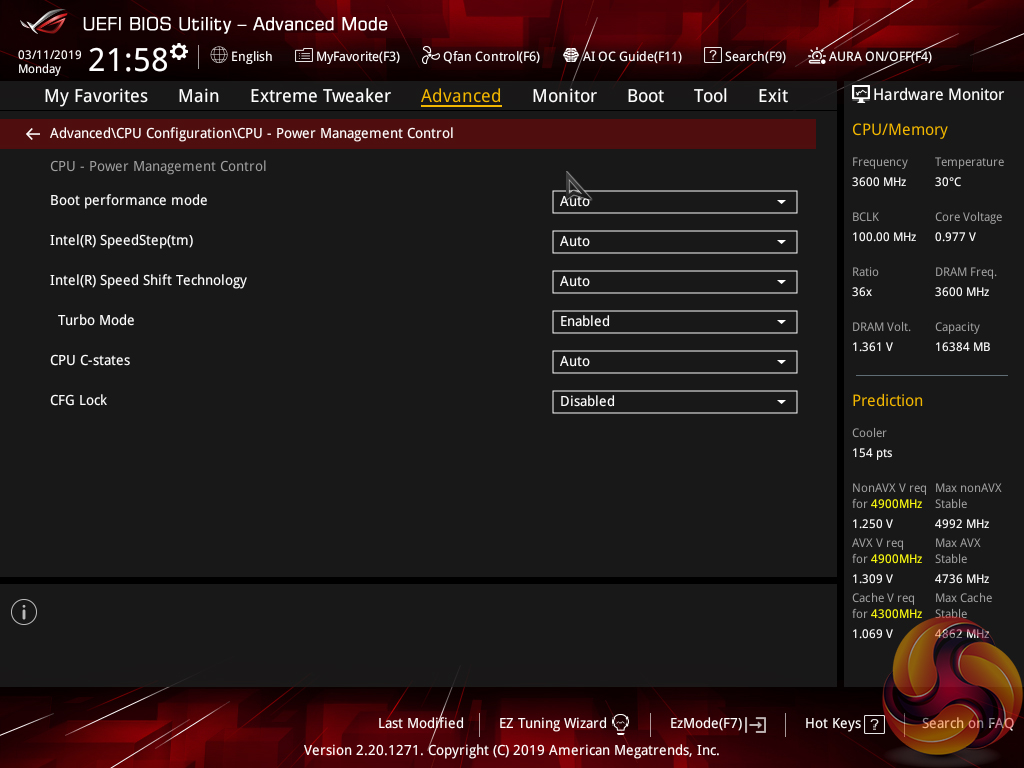Click the 21:58 clock display
This screenshot has height=768, width=1024.
click(128, 59)
